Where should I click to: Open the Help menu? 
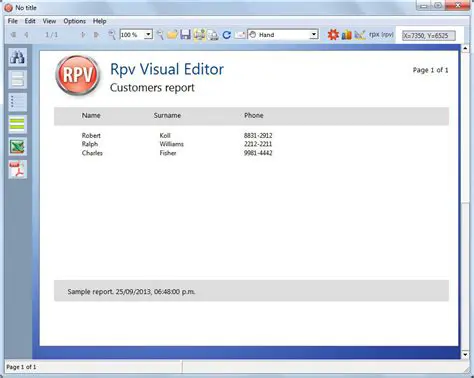point(99,21)
